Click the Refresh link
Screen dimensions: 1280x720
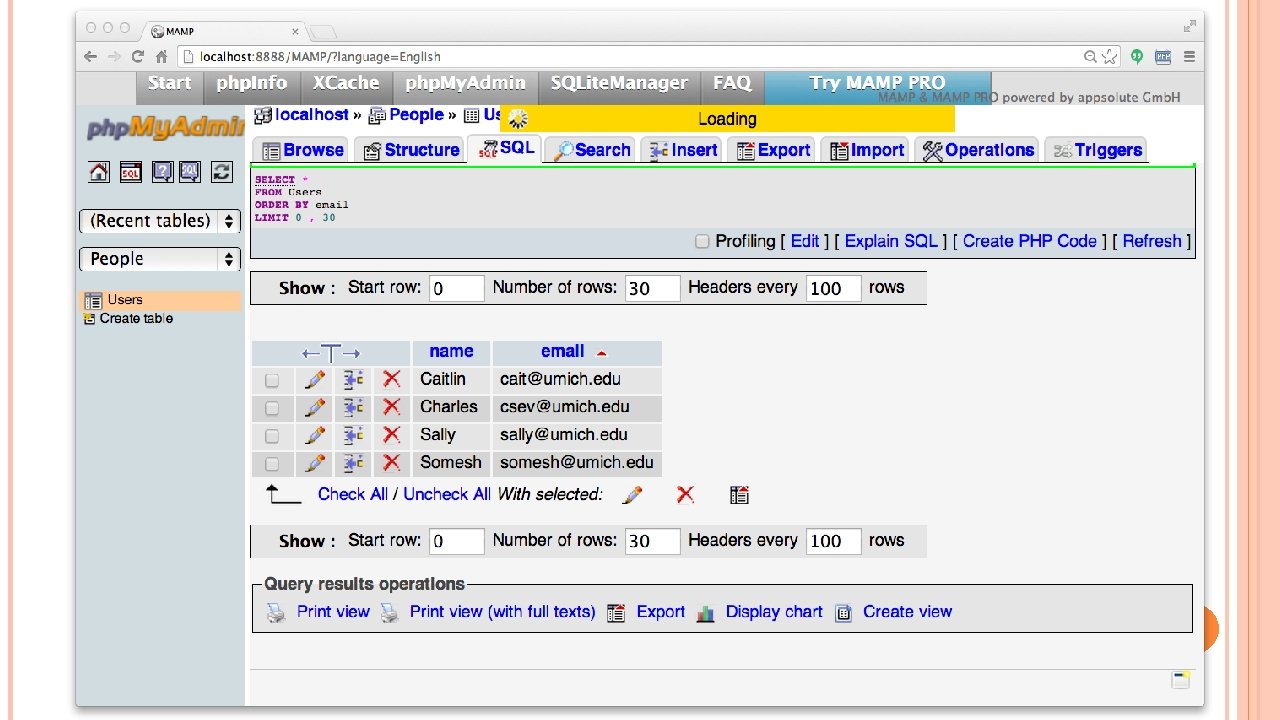click(x=1151, y=241)
